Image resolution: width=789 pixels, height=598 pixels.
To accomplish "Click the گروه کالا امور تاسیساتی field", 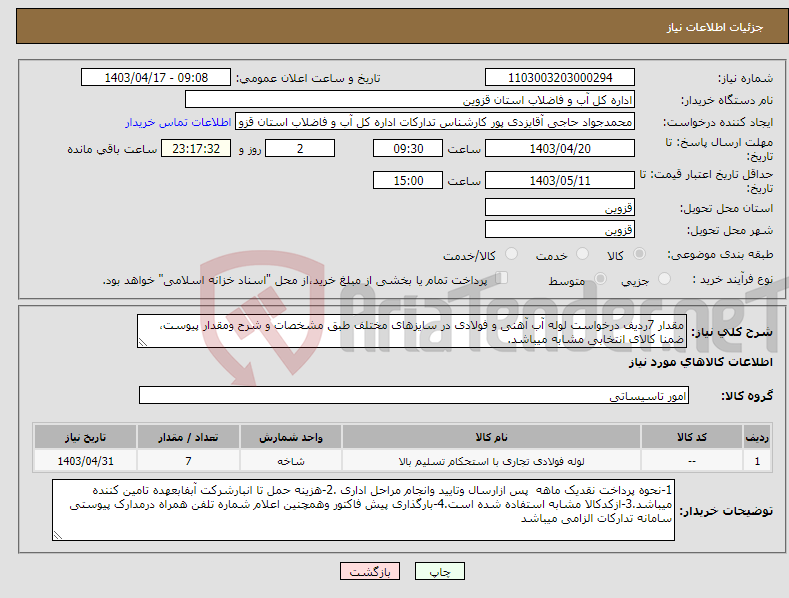I will click(414, 396).
